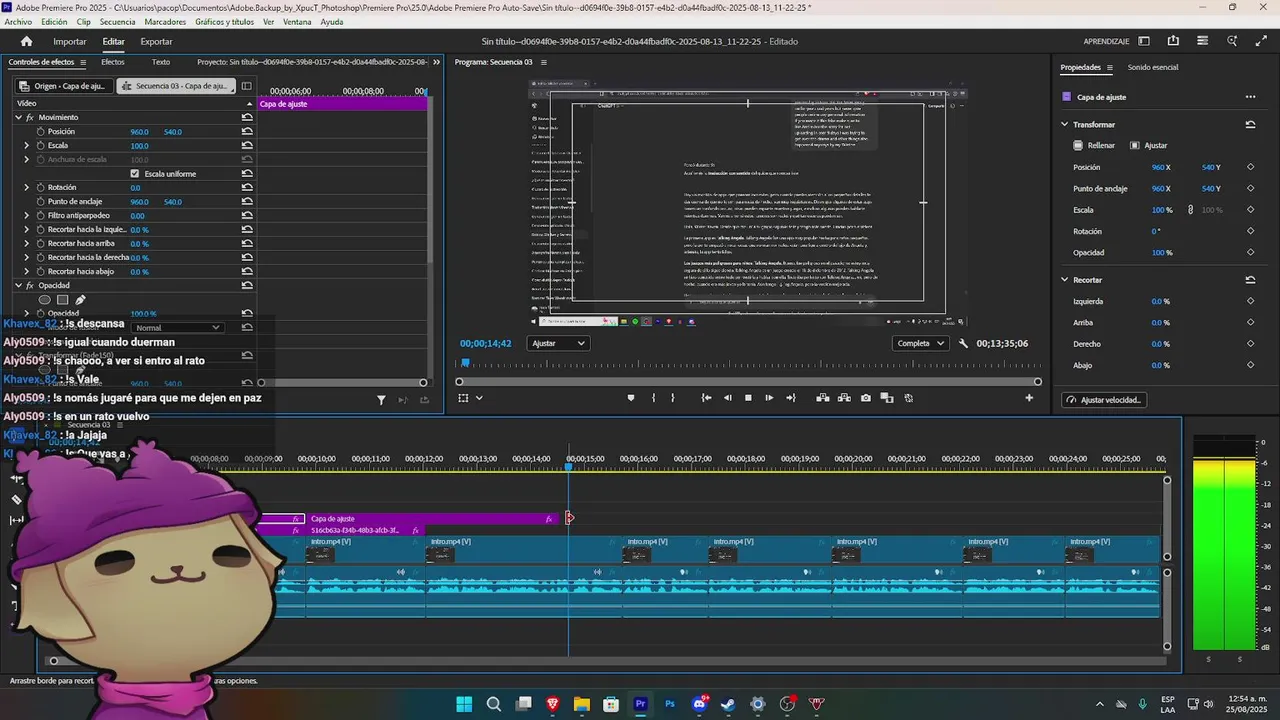Stop playback in Program monitor

click(748, 398)
